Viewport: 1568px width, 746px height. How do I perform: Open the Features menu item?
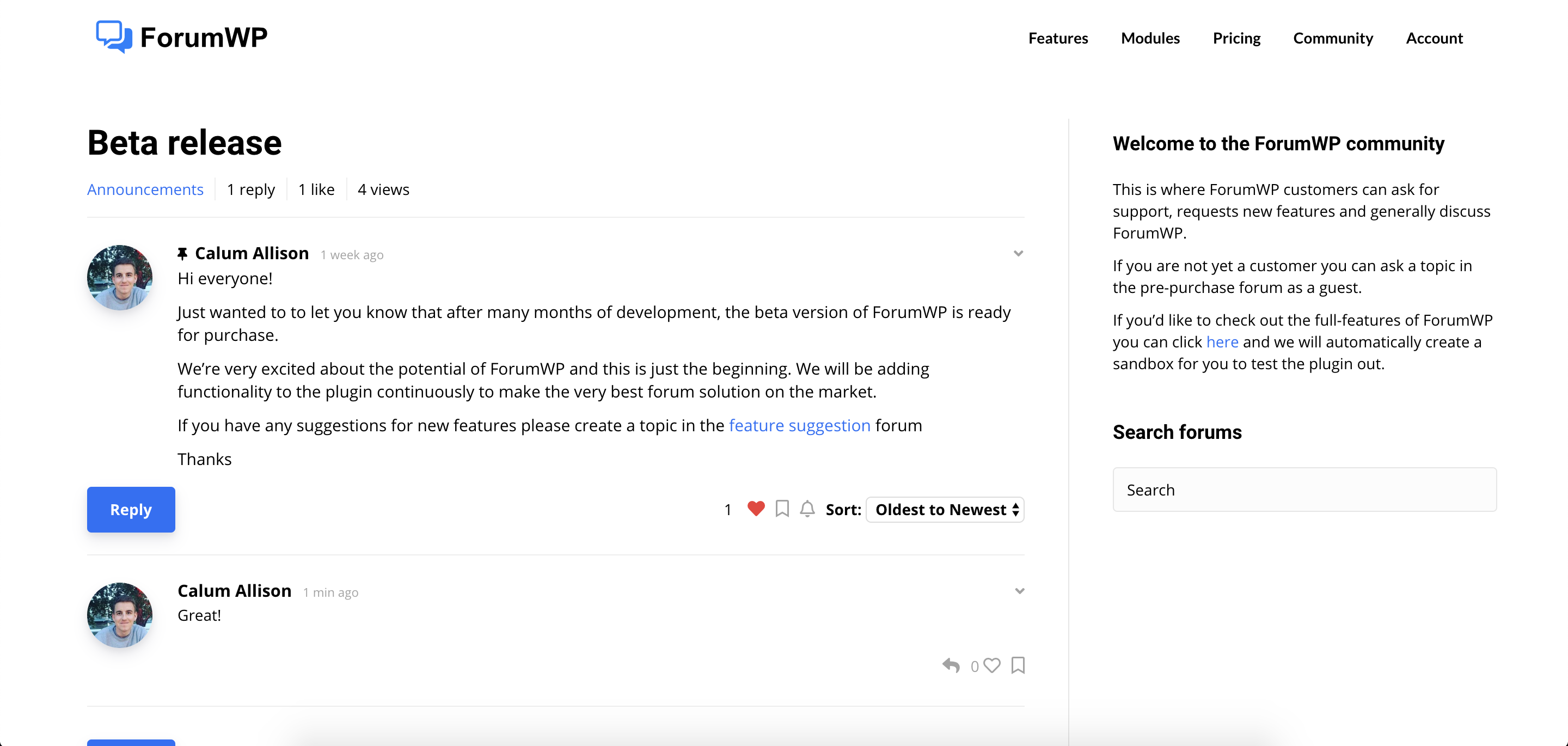[1058, 38]
